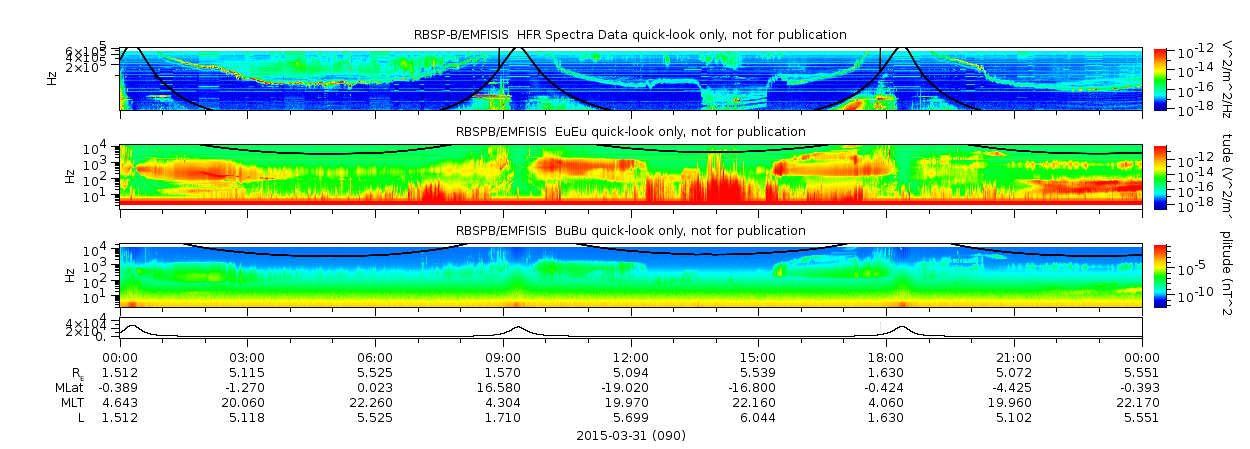Click the '15:00' time tick label
The width and height of the screenshot is (1250, 449).
pyautogui.click(x=758, y=358)
